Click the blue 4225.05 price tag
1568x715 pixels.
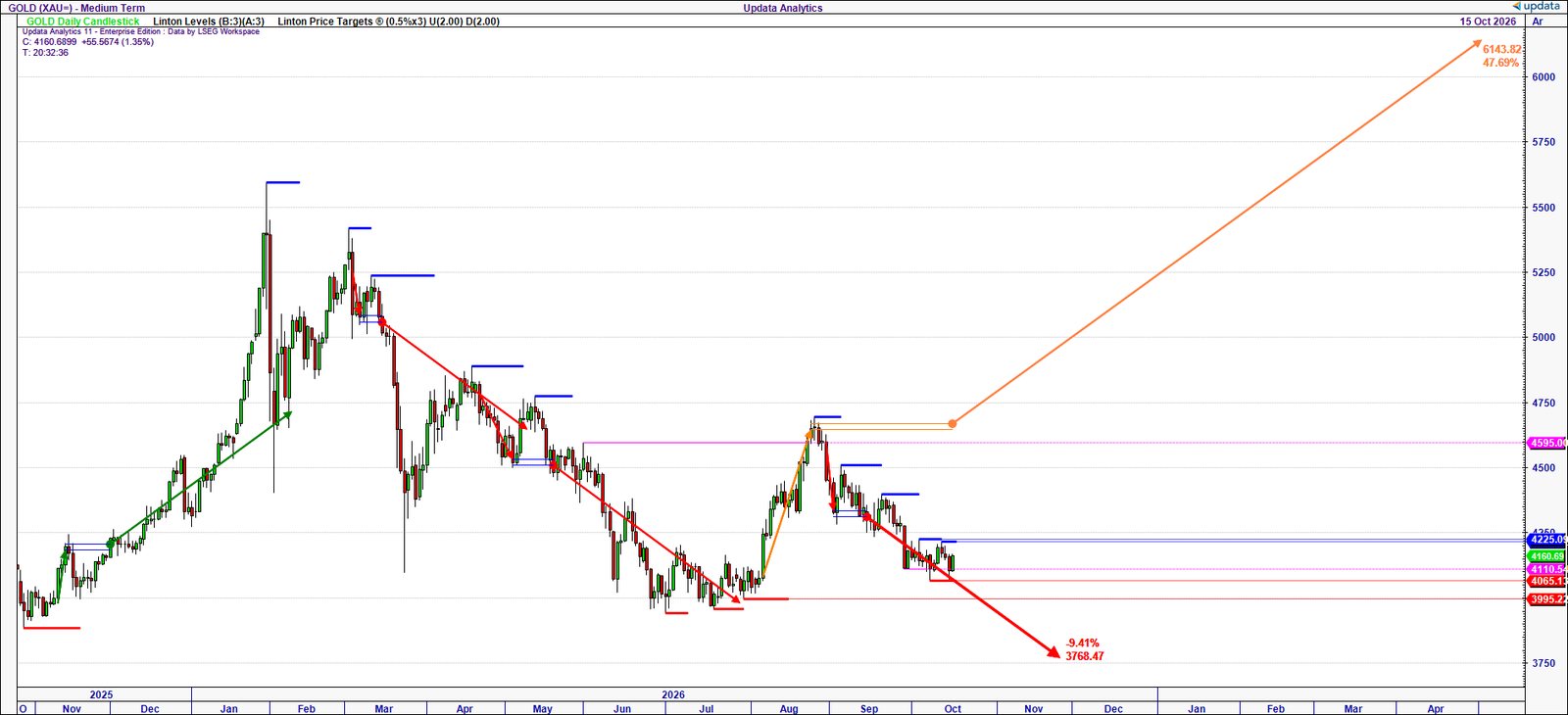coord(1546,540)
